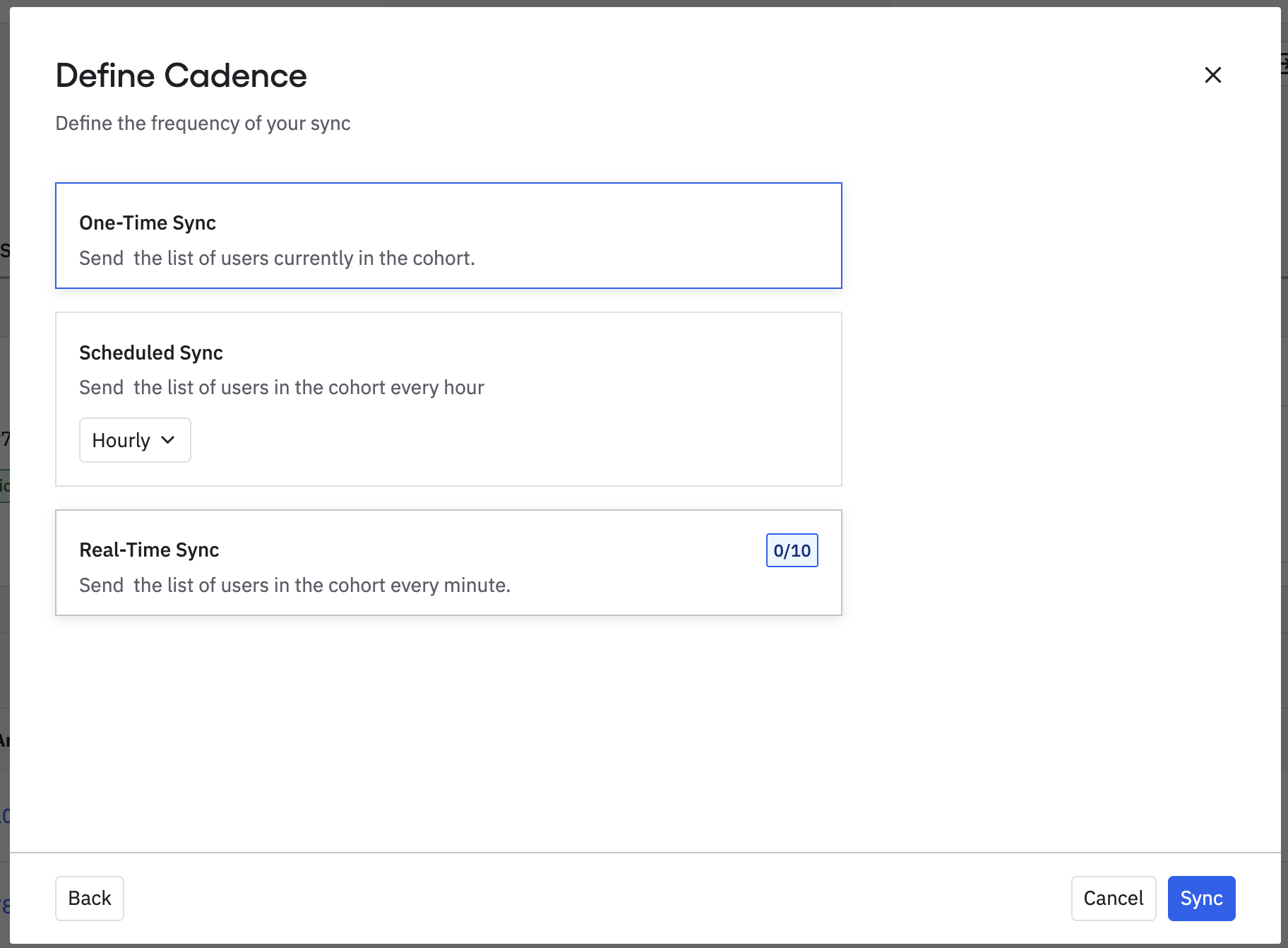
Task: Pick the Real-Time Sync option card
Action: pos(448,563)
